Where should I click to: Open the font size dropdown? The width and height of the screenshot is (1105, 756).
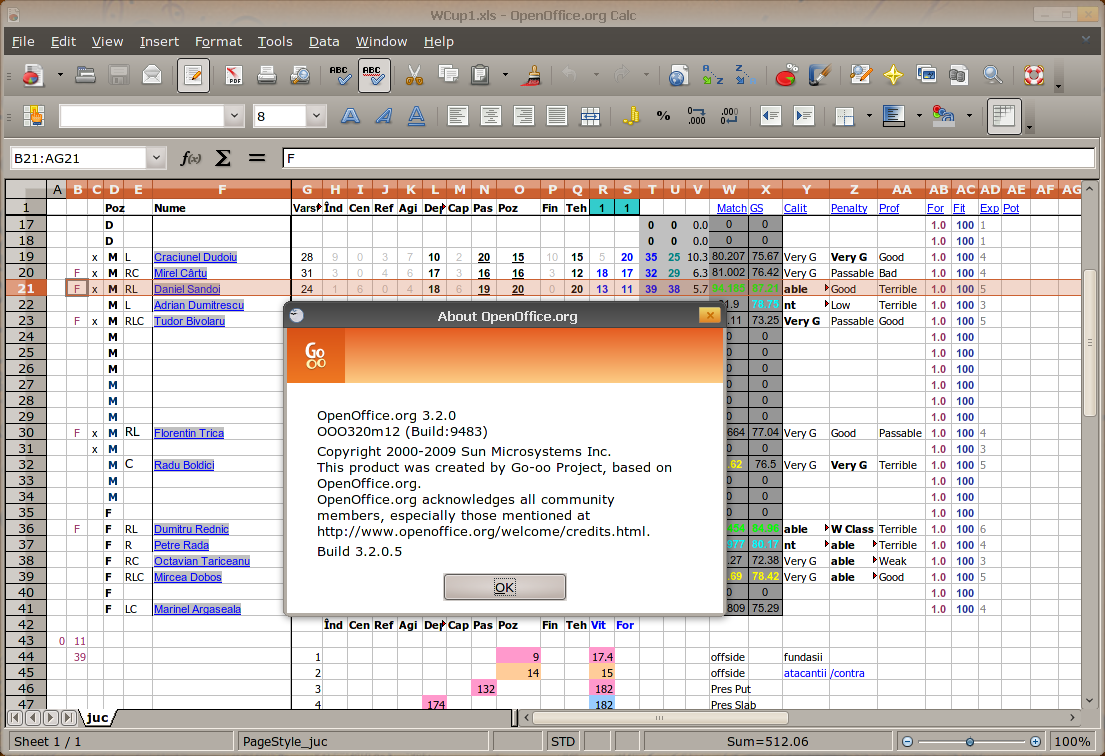point(316,116)
